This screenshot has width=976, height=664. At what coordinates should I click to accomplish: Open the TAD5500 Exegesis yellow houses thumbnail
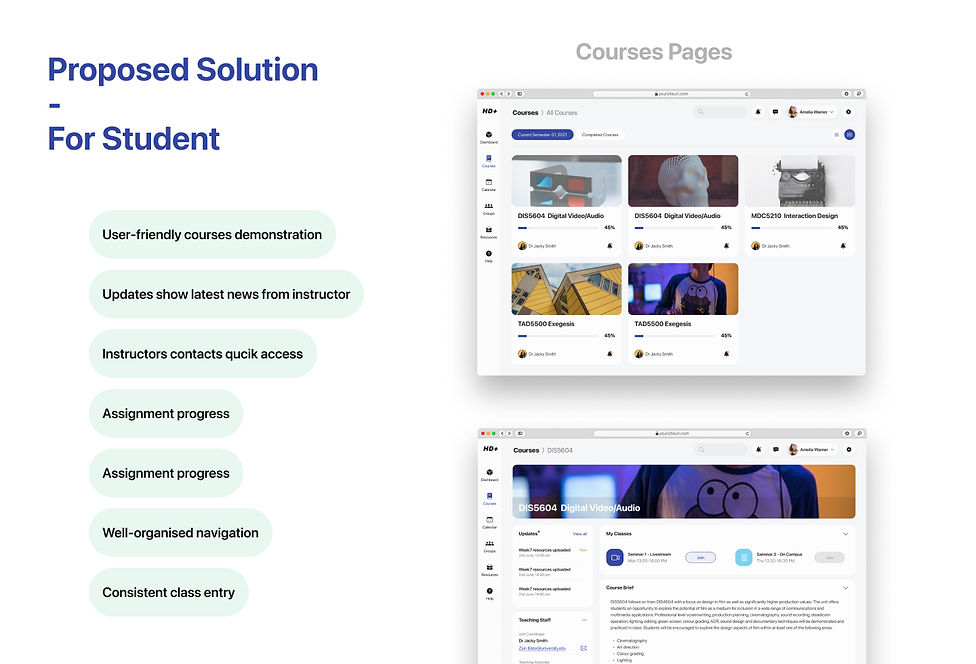pos(566,289)
